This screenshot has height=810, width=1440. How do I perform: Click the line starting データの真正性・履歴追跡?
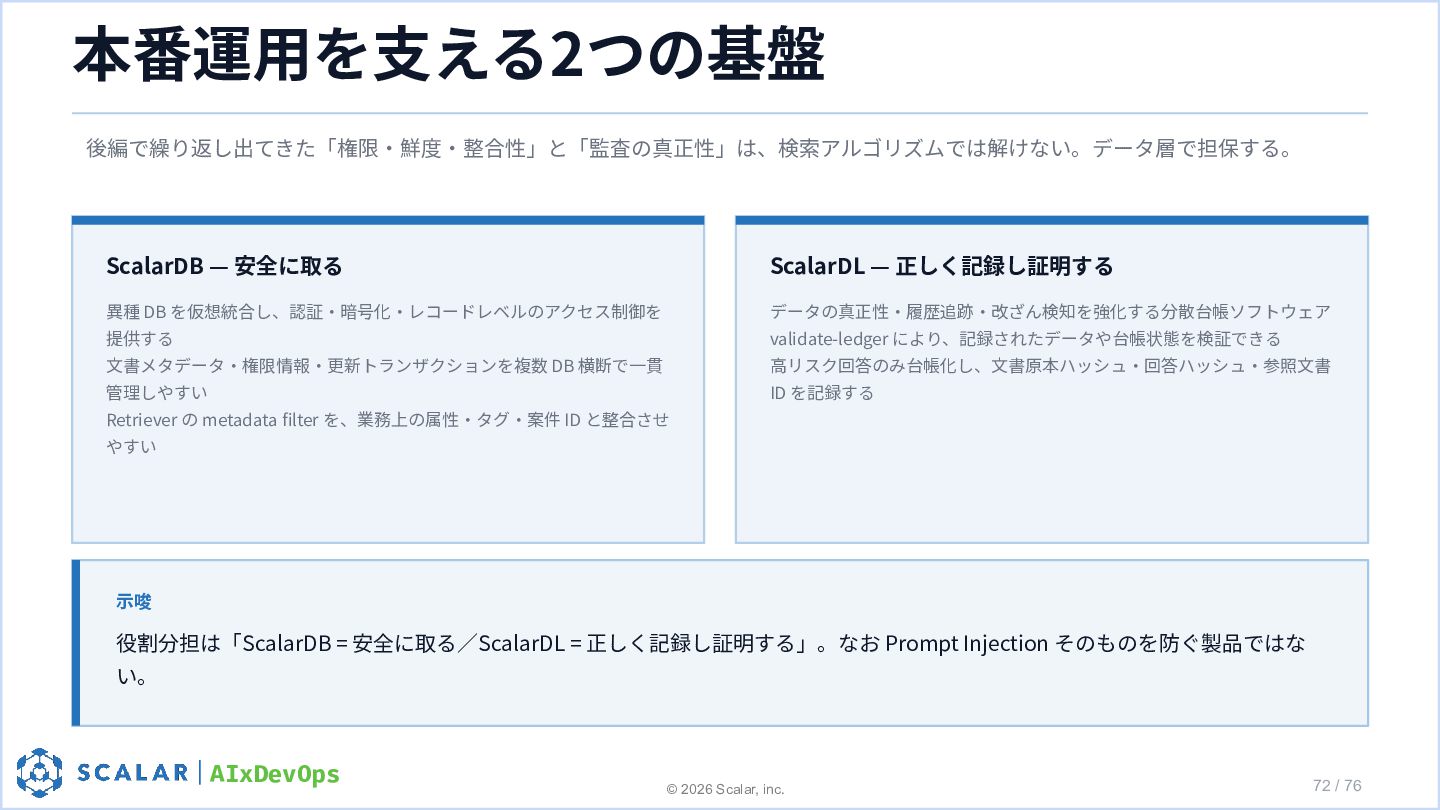pos(1050,312)
